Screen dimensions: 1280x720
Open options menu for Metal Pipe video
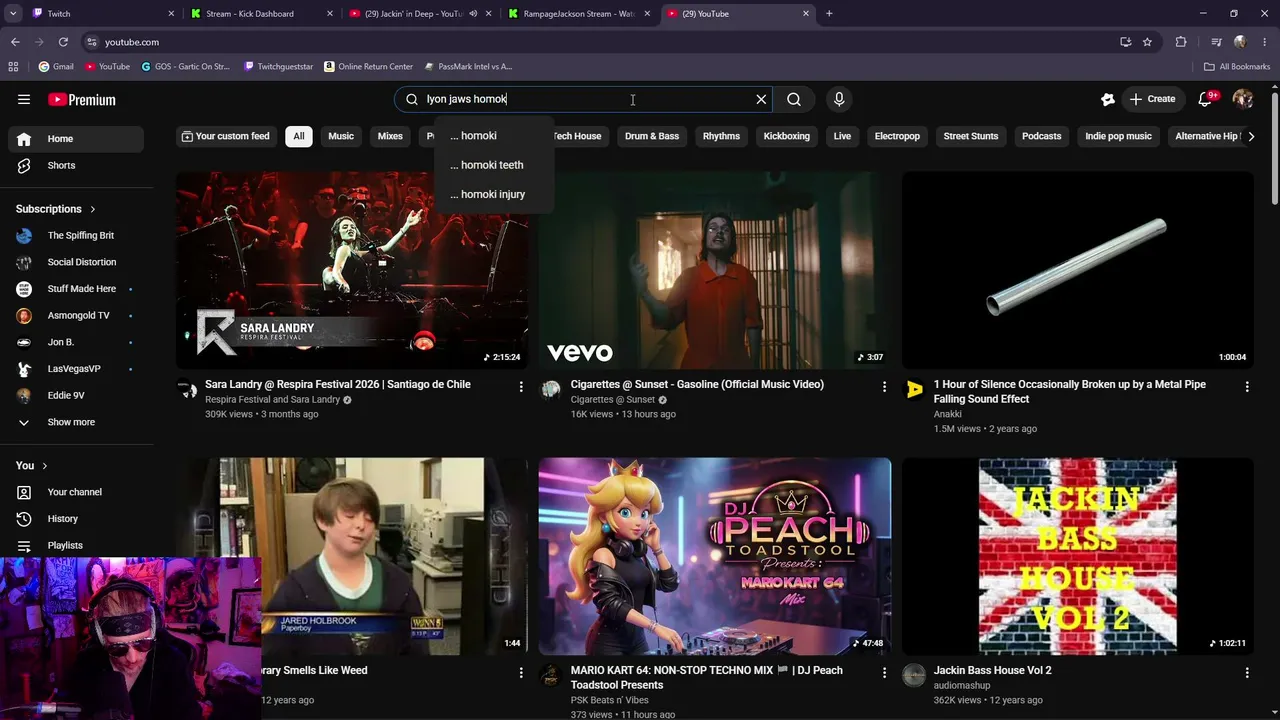tap(1247, 386)
